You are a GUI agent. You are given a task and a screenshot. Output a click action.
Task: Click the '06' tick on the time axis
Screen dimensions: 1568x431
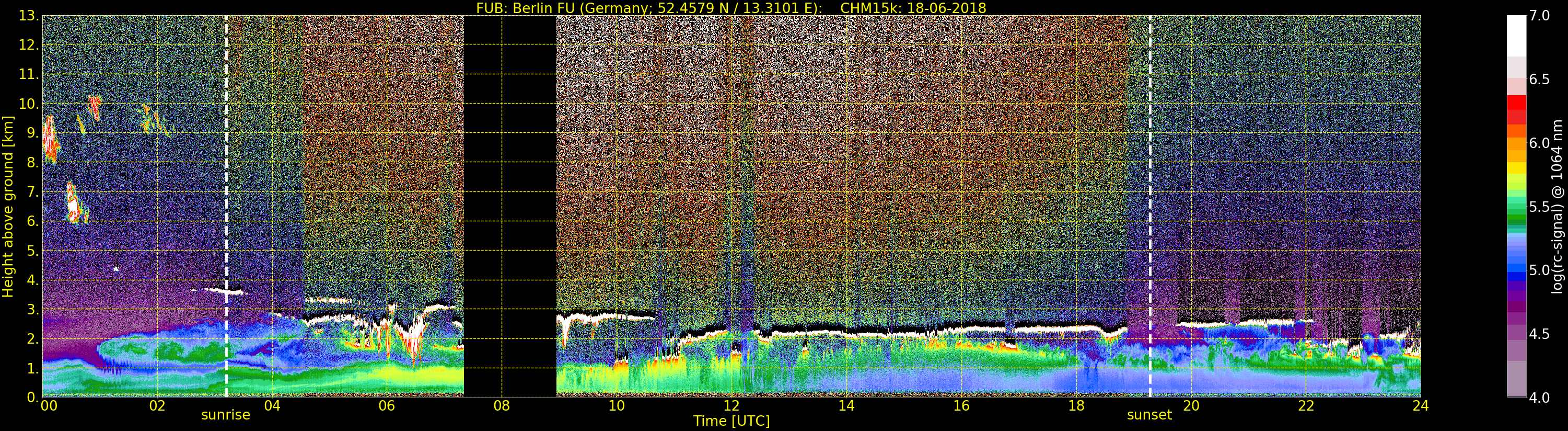click(x=387, y=405)
